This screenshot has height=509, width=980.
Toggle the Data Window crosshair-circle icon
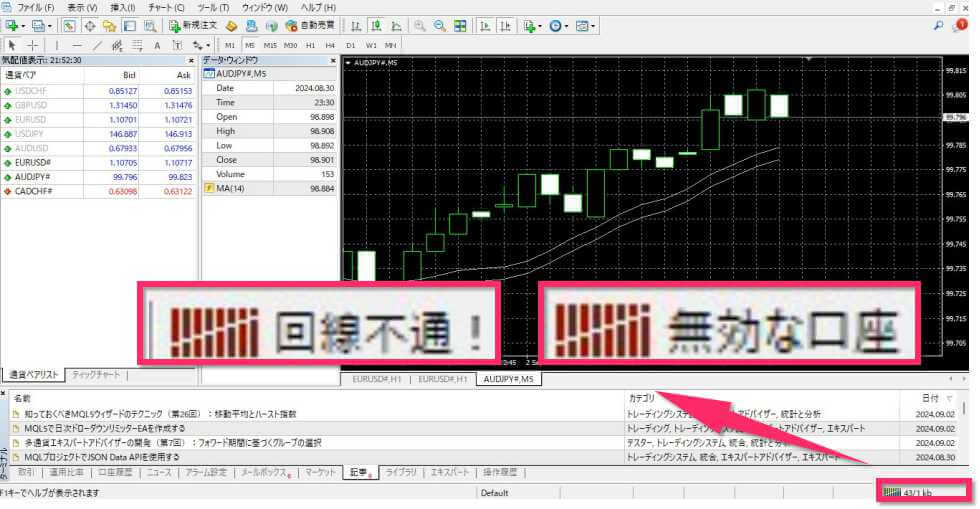(89, 26)
